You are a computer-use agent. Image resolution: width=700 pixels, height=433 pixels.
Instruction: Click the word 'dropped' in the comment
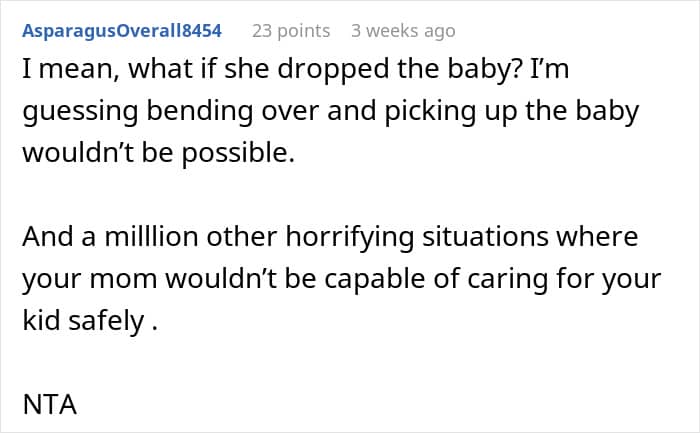[307, 70]
